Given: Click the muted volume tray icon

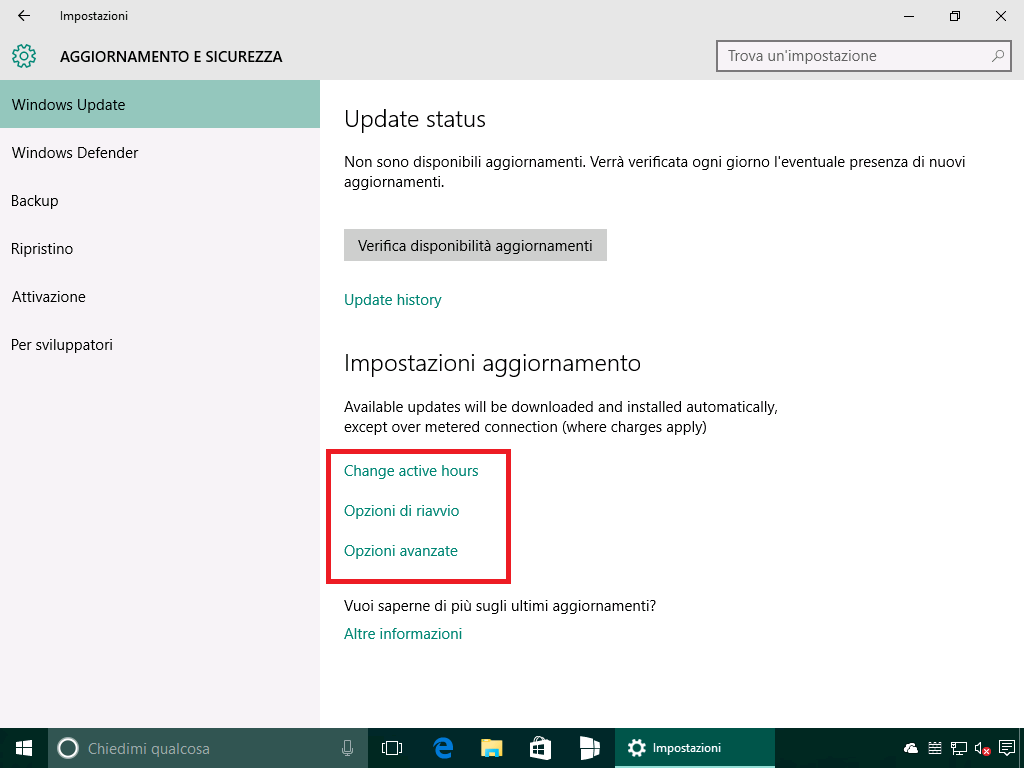Looking at the screenshot, I should point(982,748).
